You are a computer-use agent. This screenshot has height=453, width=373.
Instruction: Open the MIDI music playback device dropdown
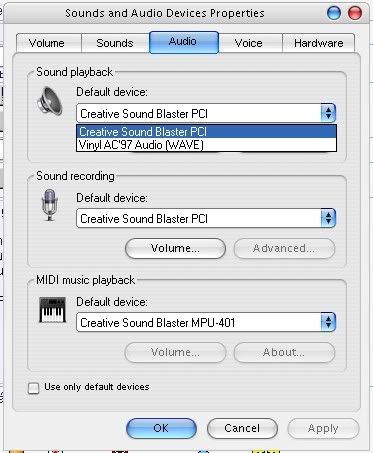point(328,322)
